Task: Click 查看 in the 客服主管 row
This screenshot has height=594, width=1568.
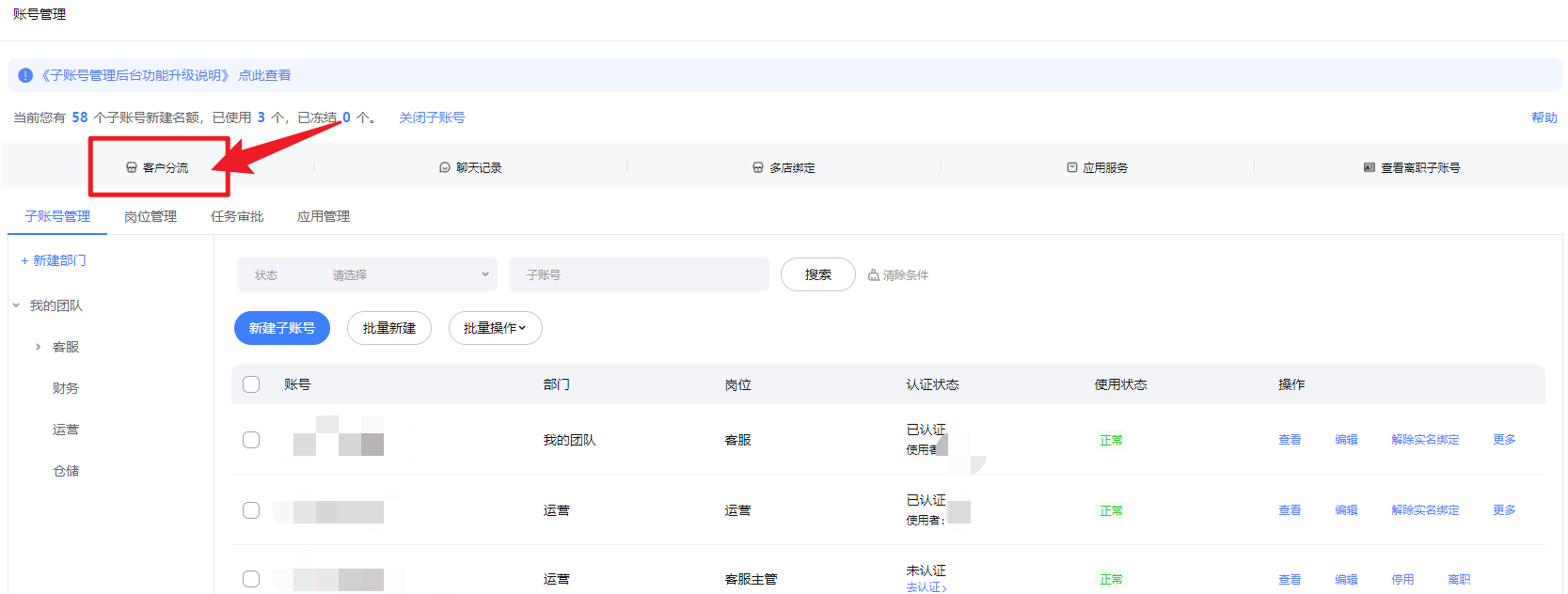Action: 1290,580
